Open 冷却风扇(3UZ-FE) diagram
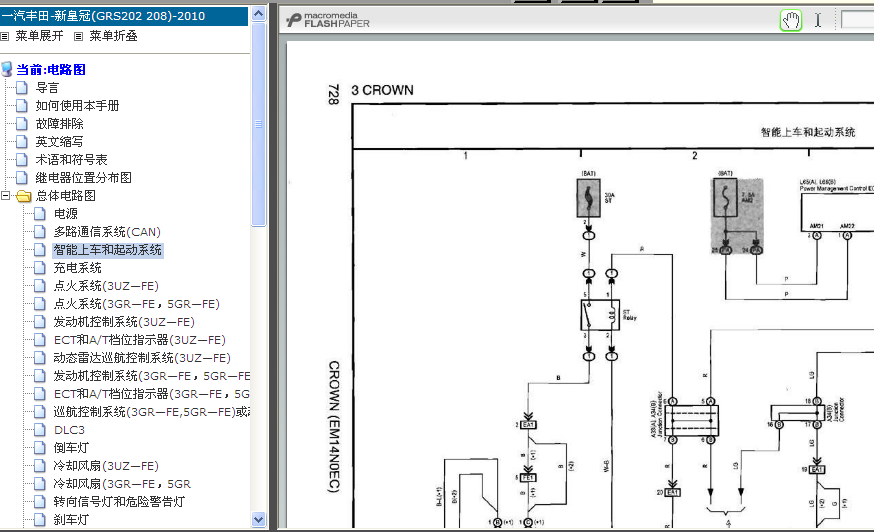 pyautogui.click(x=106, y=466)
